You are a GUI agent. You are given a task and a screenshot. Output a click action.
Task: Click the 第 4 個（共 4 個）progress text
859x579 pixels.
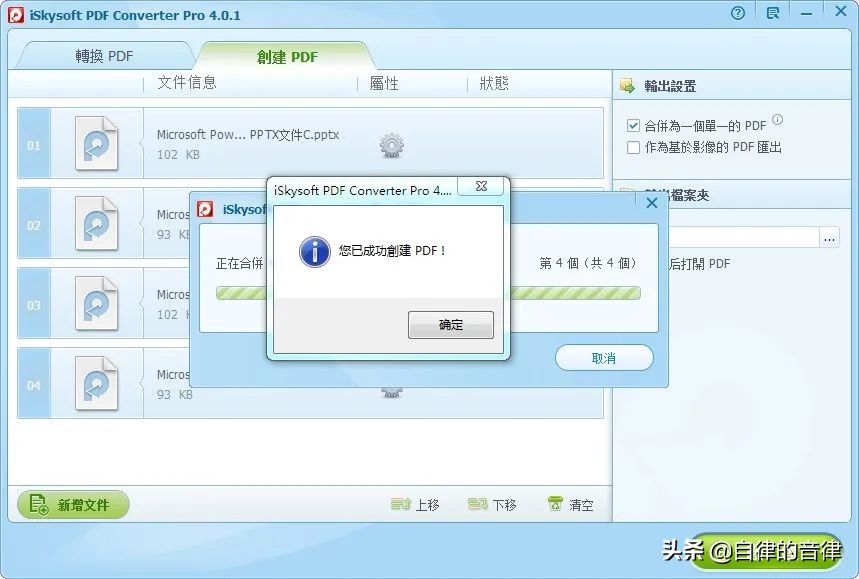pyautogui.click(x=588, y=263)
